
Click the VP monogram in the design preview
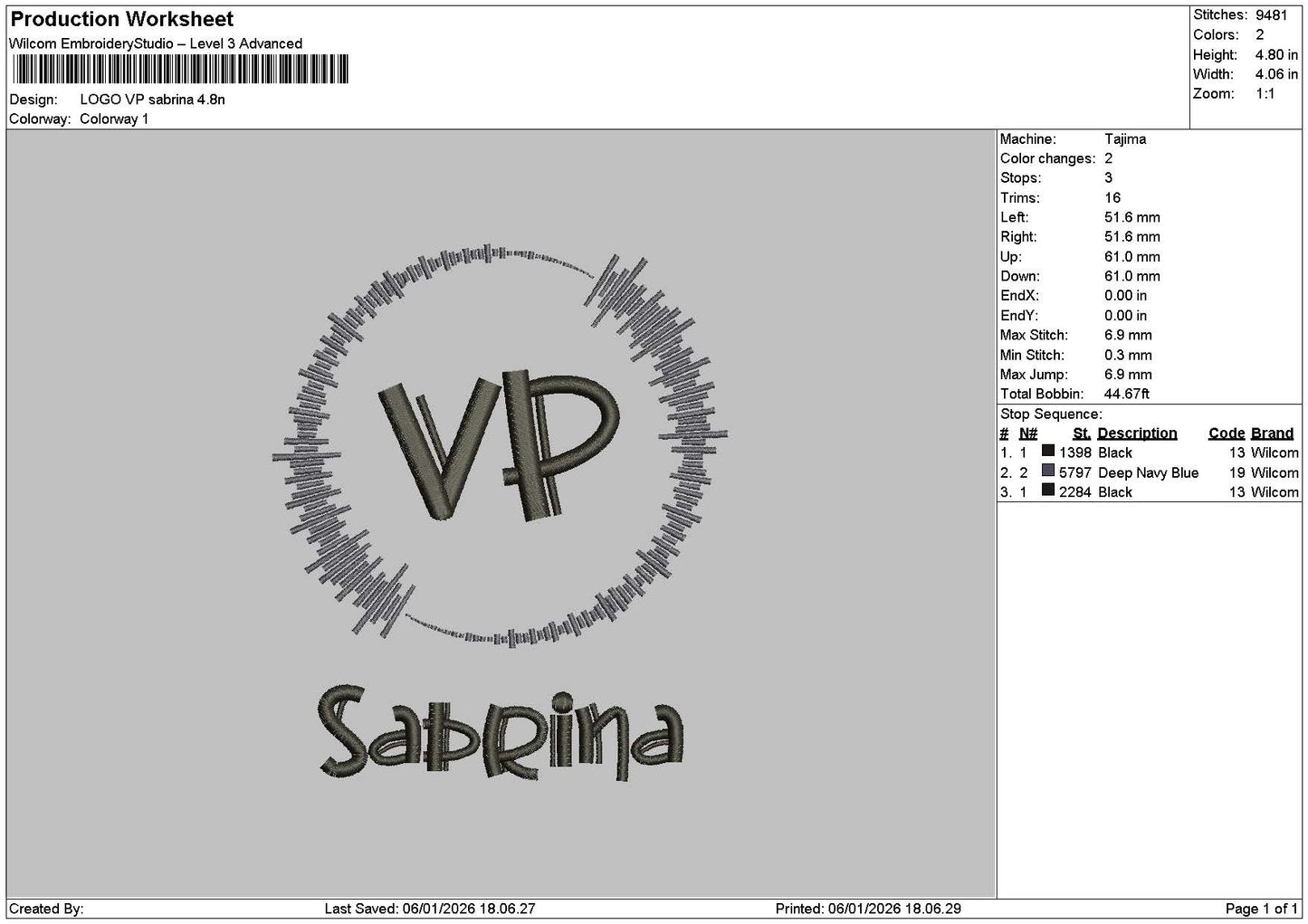pyautogui.click(x=499, y=445)
